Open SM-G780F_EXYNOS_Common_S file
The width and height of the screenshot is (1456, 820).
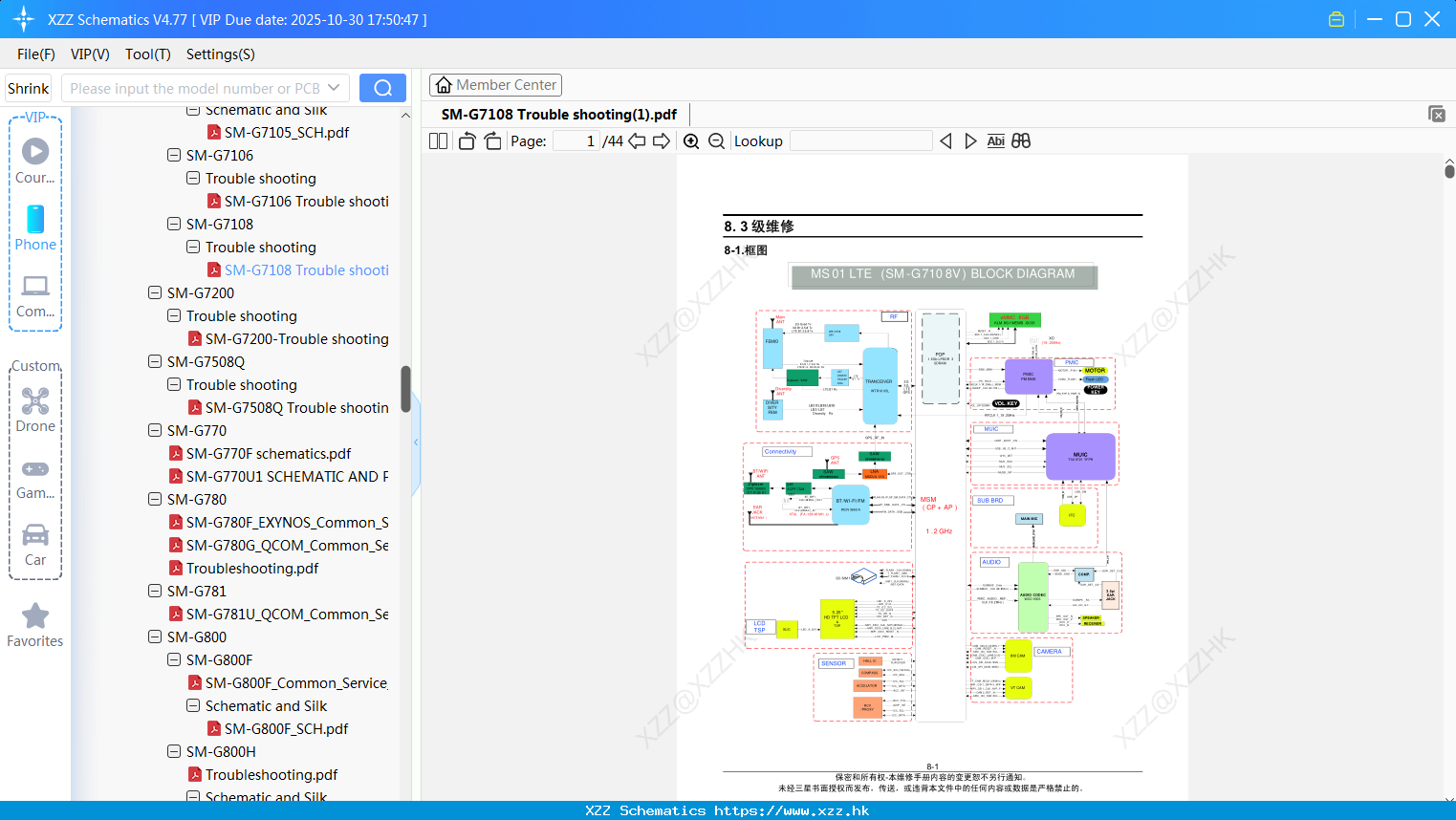point(288,522)
